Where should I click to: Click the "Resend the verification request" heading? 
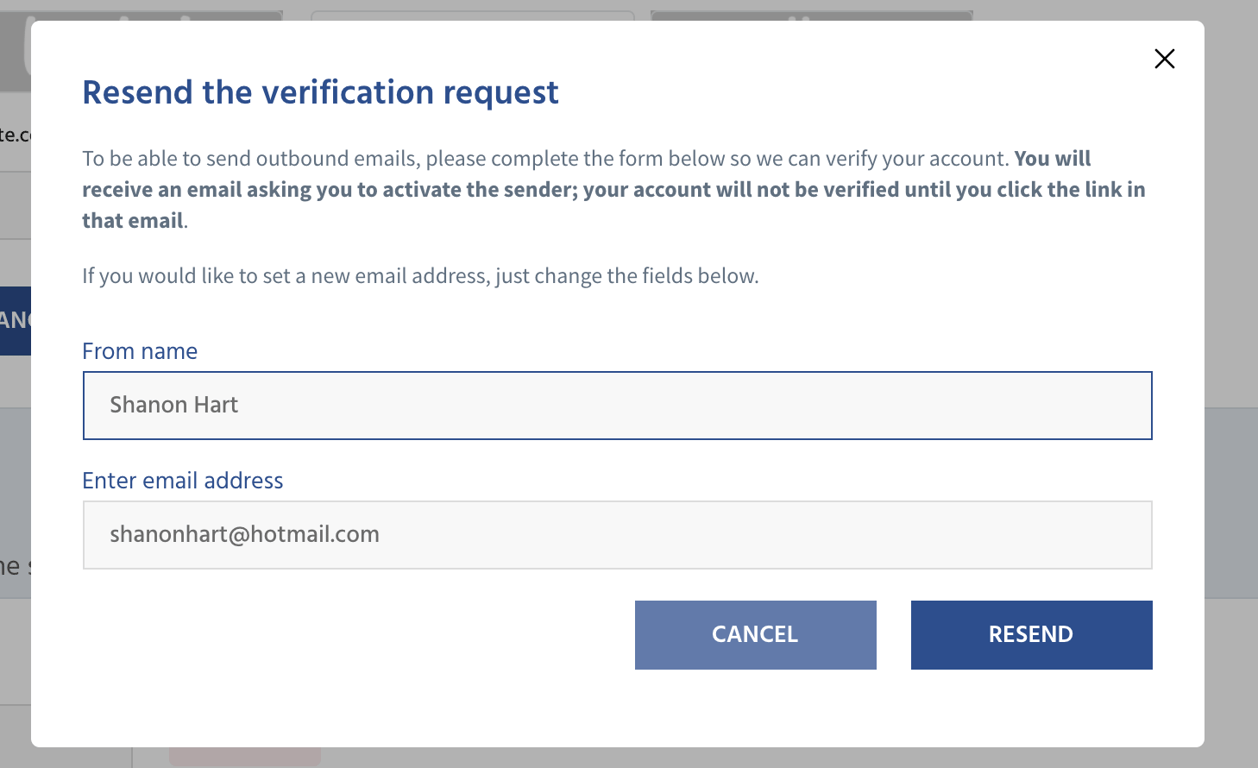pos(320,92)
